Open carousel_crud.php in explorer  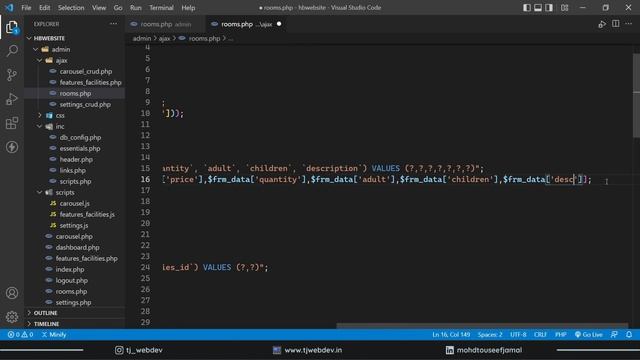tap(85, 71)
